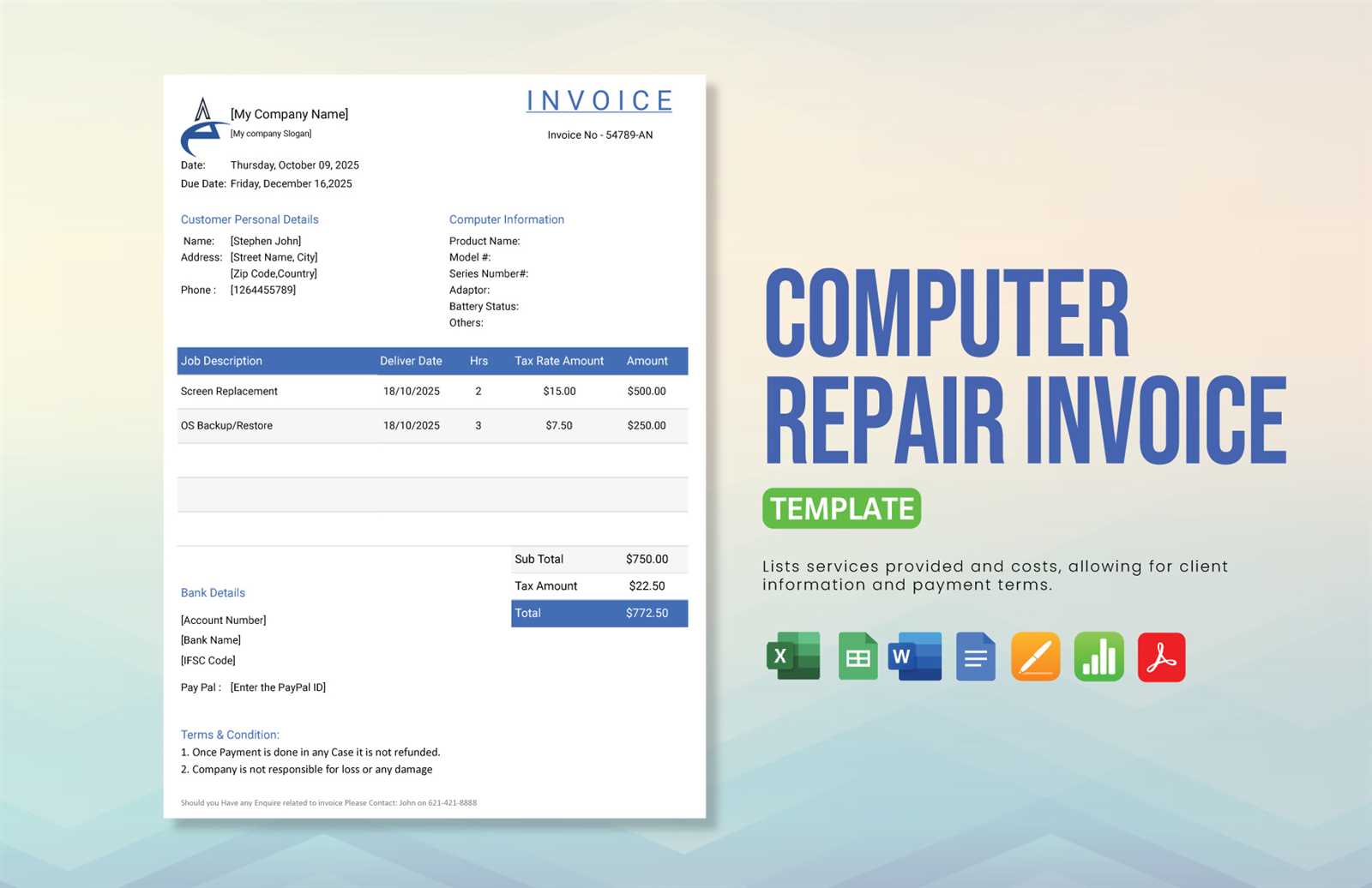Click the OS Backup/Restore job cell
This screenshot has width=1372, height=888.
(226, 426)
